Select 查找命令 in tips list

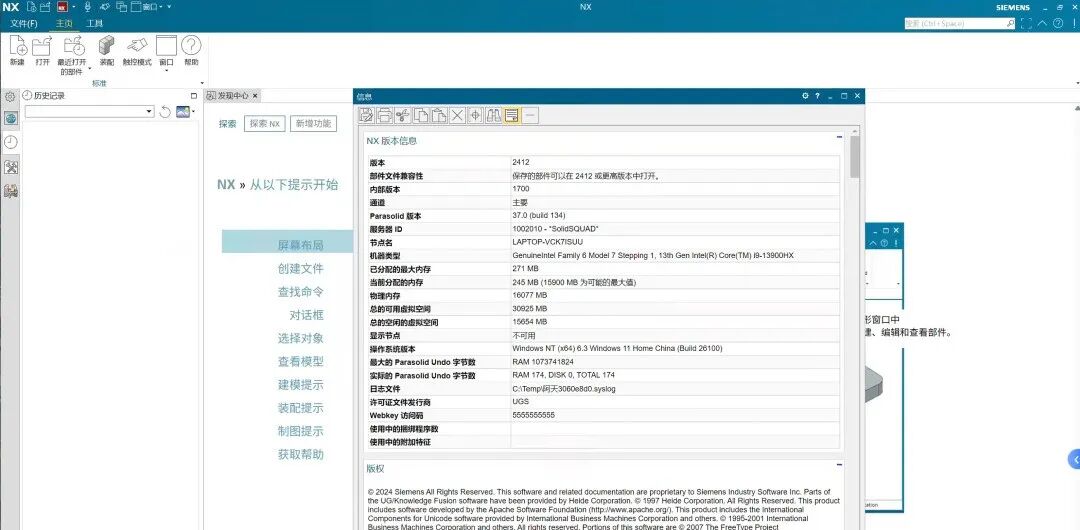[x=300, y=292]
